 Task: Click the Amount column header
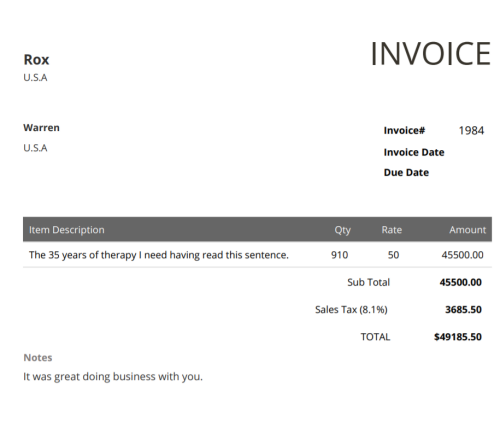tap(467, 230)
